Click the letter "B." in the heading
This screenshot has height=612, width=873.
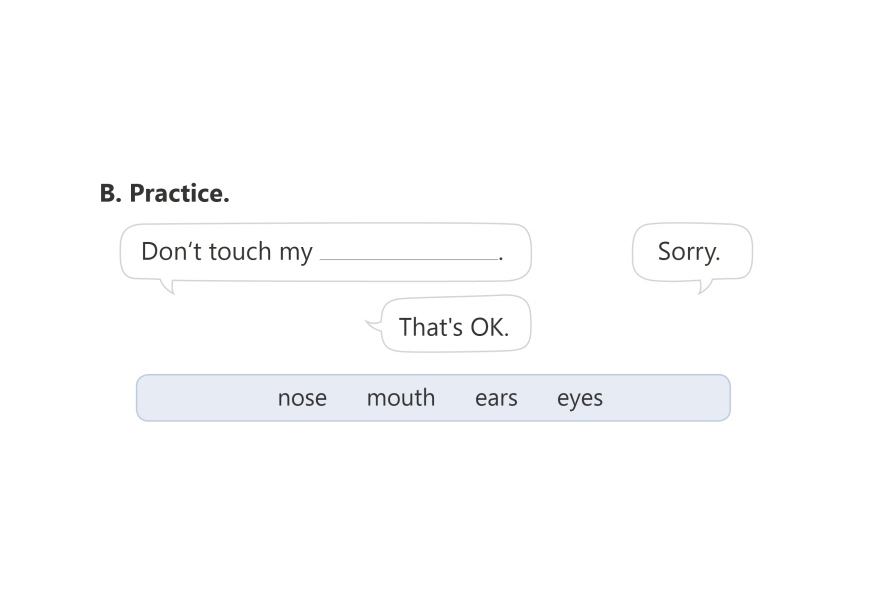pyautogui.click(x=110, y=194)
